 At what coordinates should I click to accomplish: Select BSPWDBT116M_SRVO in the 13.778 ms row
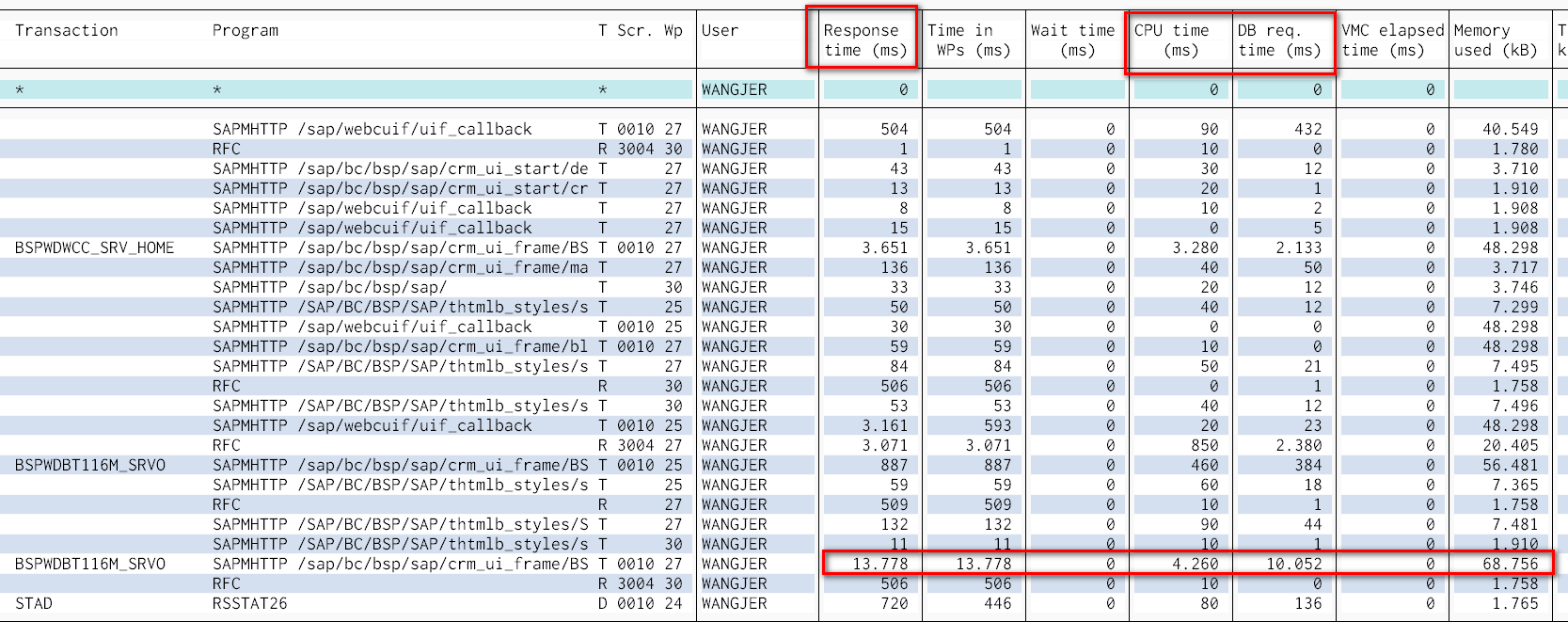(x=90, y=564)
